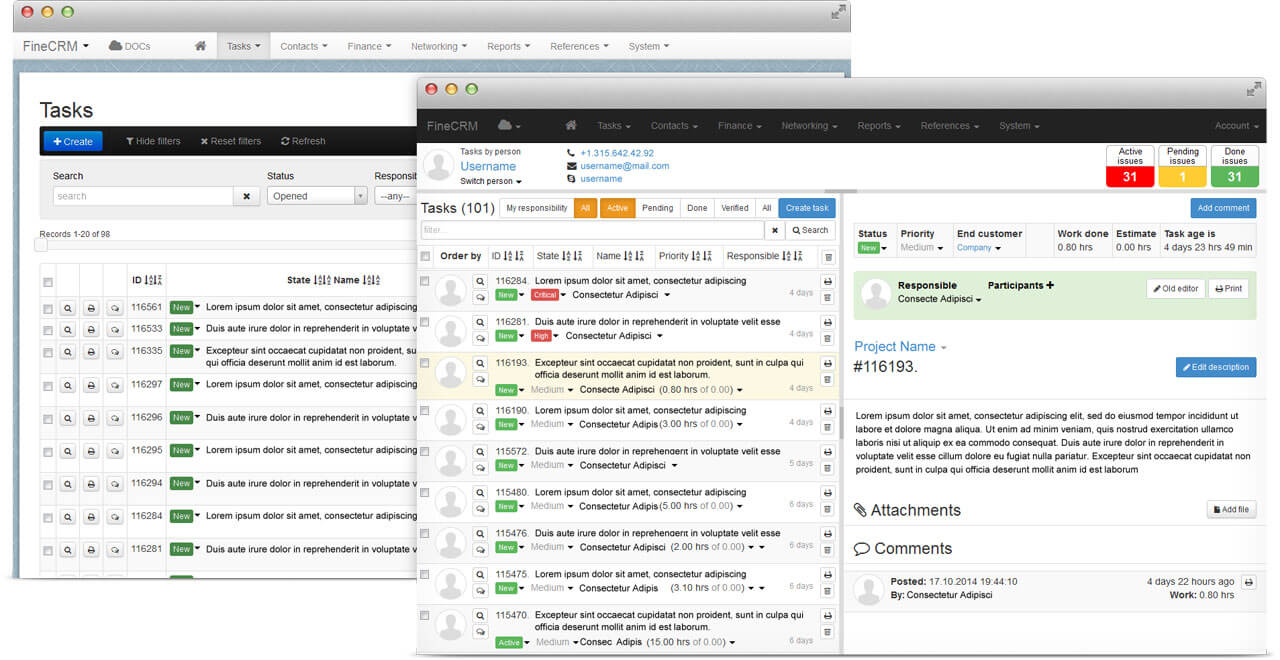Tick the checkbox for task 116284
1280x660 pixels.
(425, 282)
